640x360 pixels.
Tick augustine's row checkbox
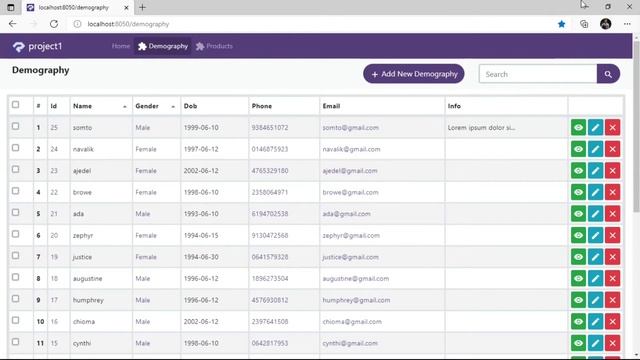point(16,278)
